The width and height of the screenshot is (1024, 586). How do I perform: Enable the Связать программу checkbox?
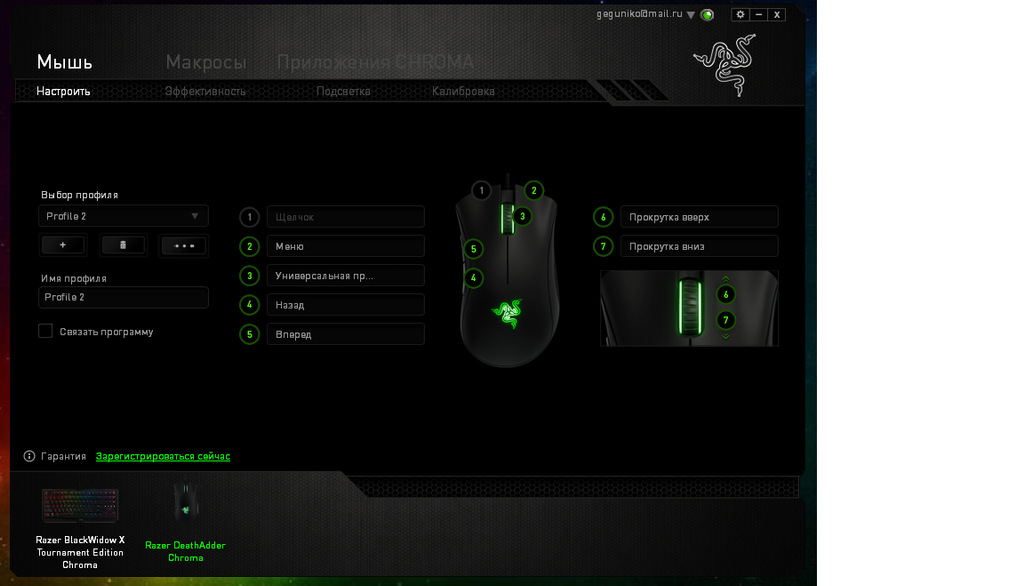coord(45,331)
